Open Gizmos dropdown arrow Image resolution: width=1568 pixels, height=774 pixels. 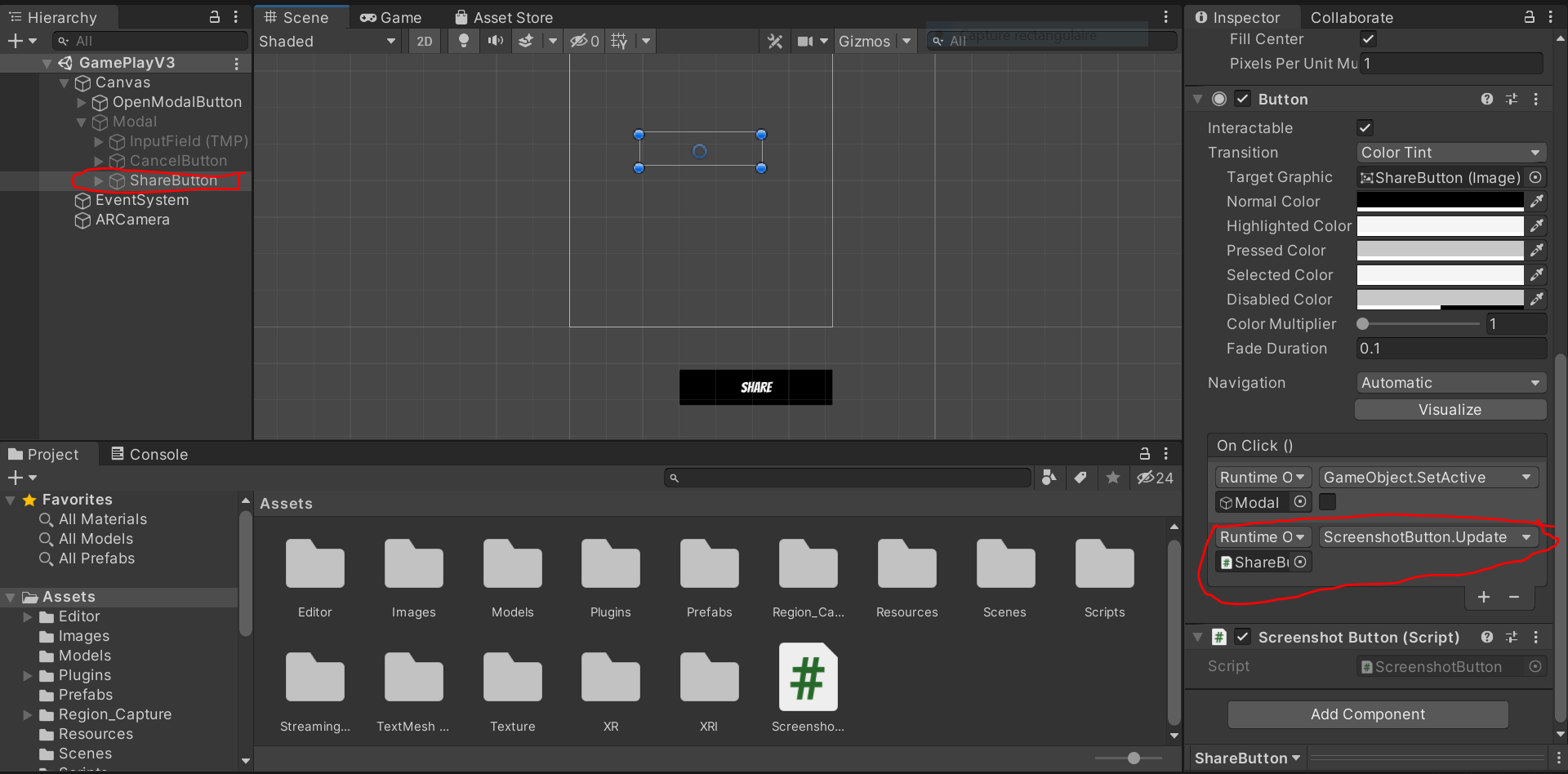point(906,41)
